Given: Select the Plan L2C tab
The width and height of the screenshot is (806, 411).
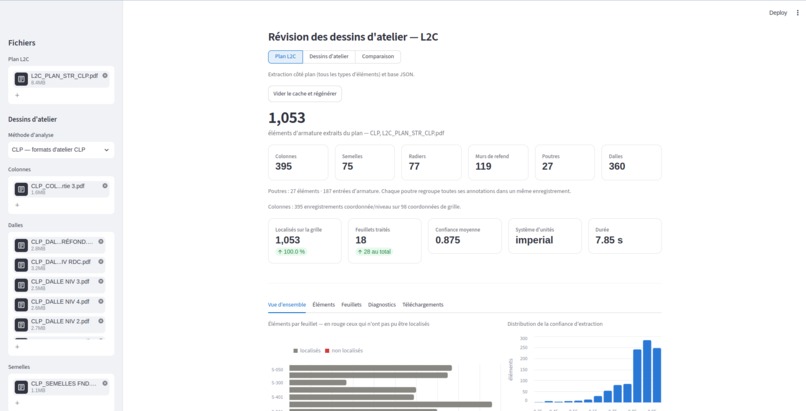Looking at the screenshot, I should [x=285, y=57].
